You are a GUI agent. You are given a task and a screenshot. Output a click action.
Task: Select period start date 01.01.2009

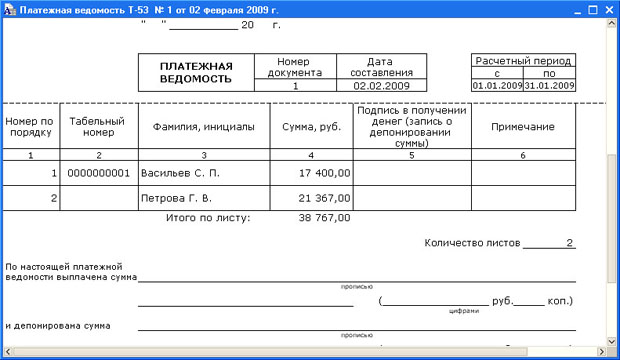click(497, 85)
